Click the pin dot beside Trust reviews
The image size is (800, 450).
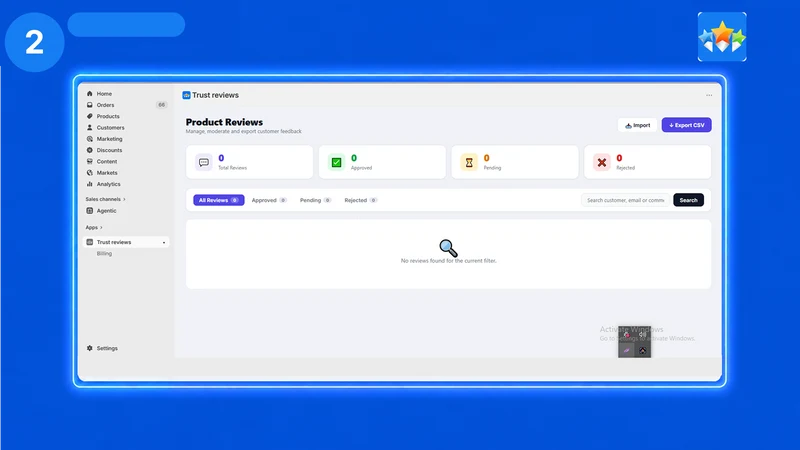pos(164,243)
